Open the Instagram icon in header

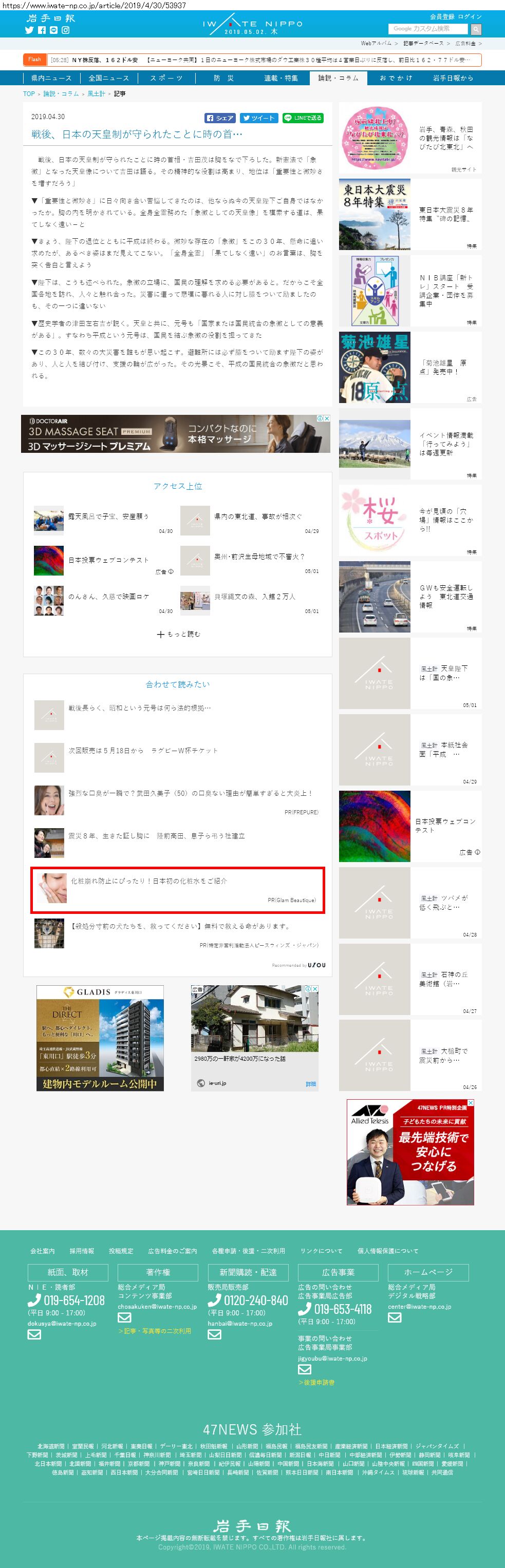click(x=66, y=30)
